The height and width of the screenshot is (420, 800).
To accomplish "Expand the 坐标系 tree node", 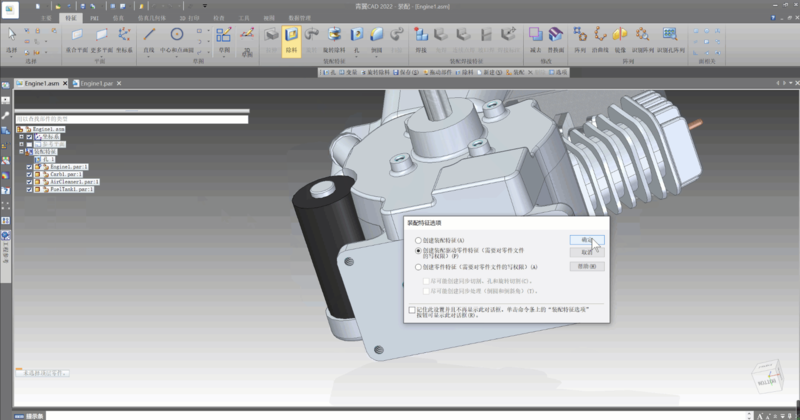I will pos(22,137).
